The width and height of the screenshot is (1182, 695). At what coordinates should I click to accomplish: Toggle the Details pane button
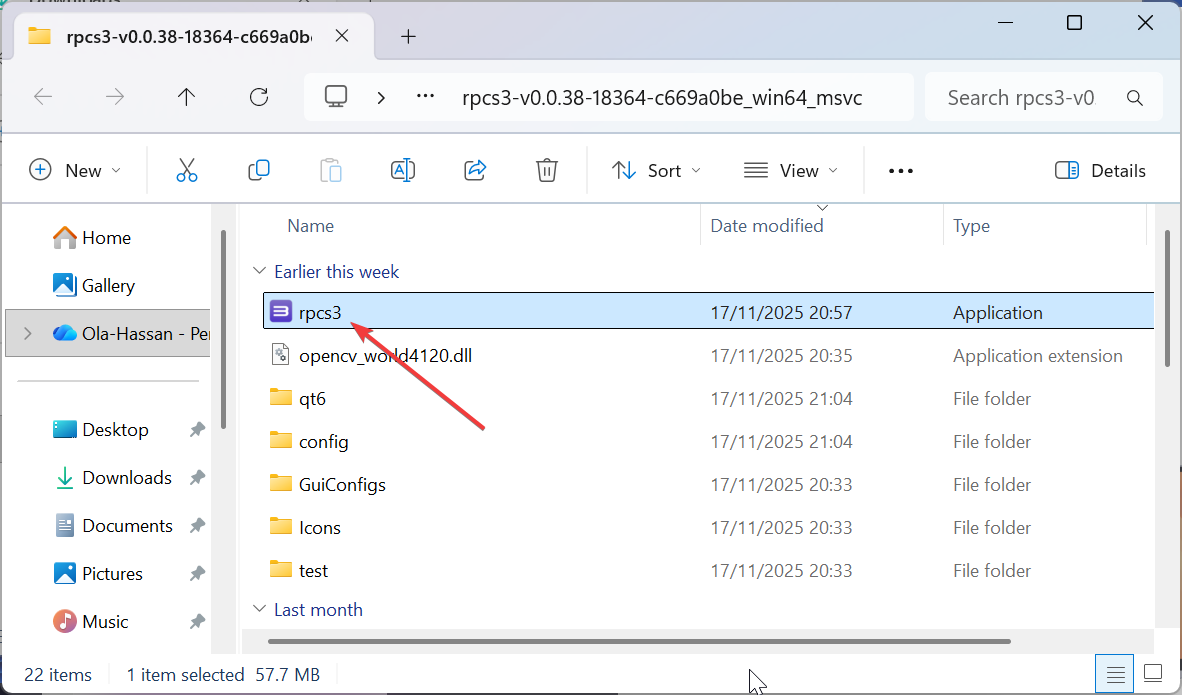coord(1100,170)
